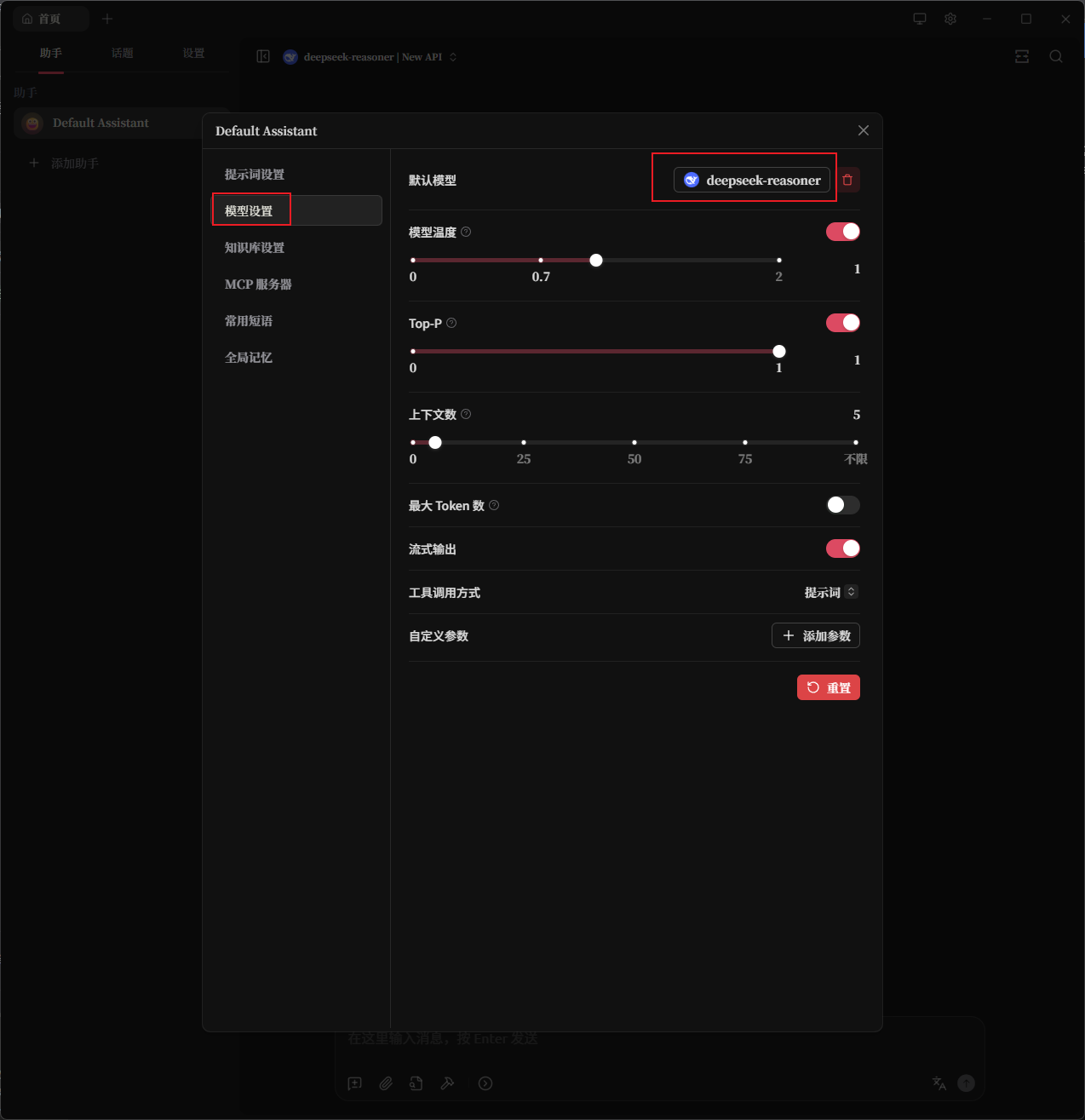
Task: Click the 上下文数 slider handle
Action: tap(435, 442)
